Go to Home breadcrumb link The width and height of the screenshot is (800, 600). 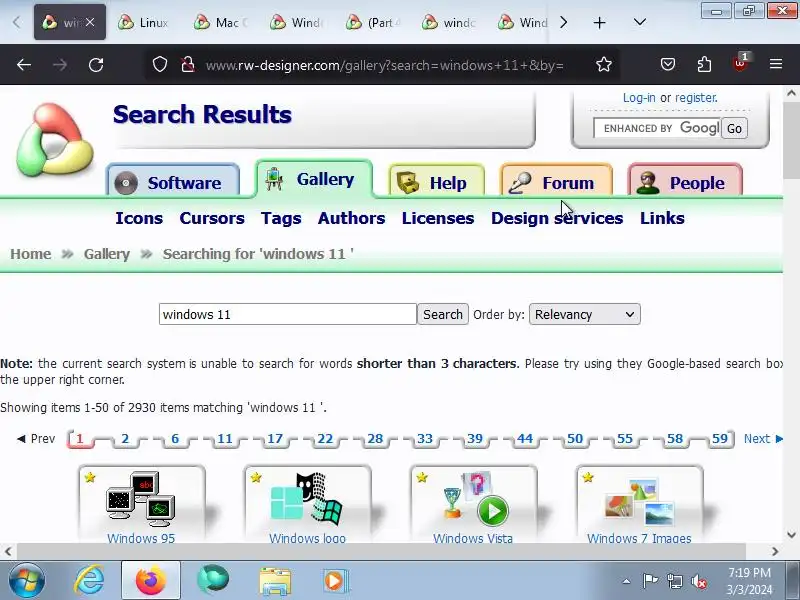click(31, 254)
